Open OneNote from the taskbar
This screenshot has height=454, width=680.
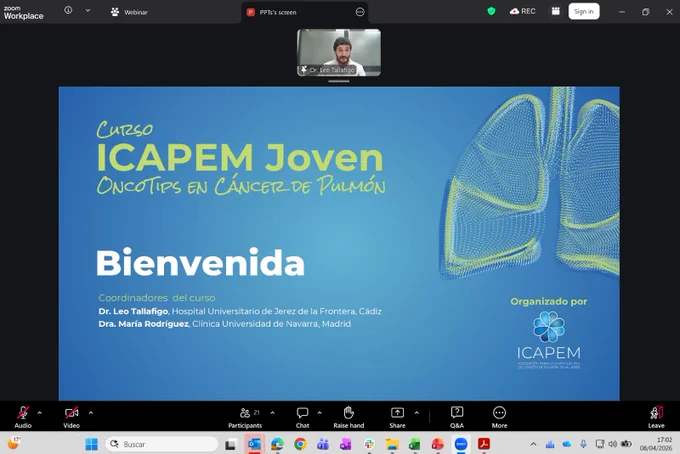tap(346, 444)
